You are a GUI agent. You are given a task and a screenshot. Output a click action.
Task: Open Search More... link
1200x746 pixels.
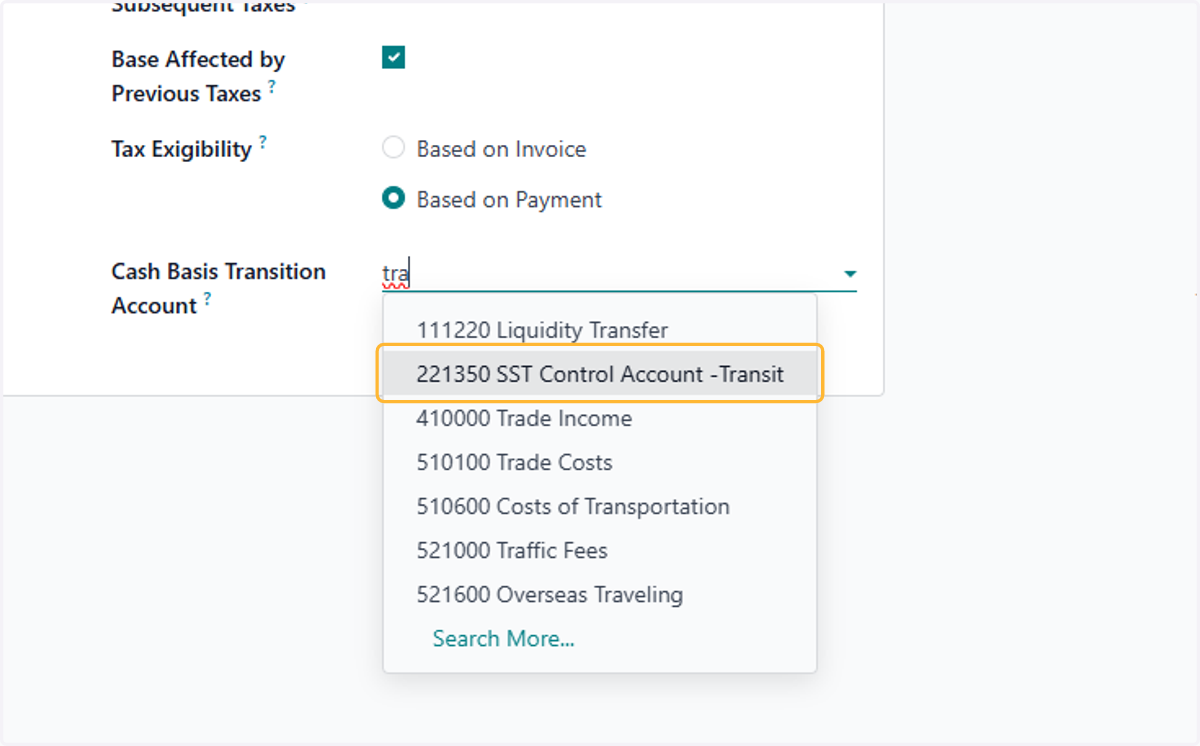(x=503, y=638)
